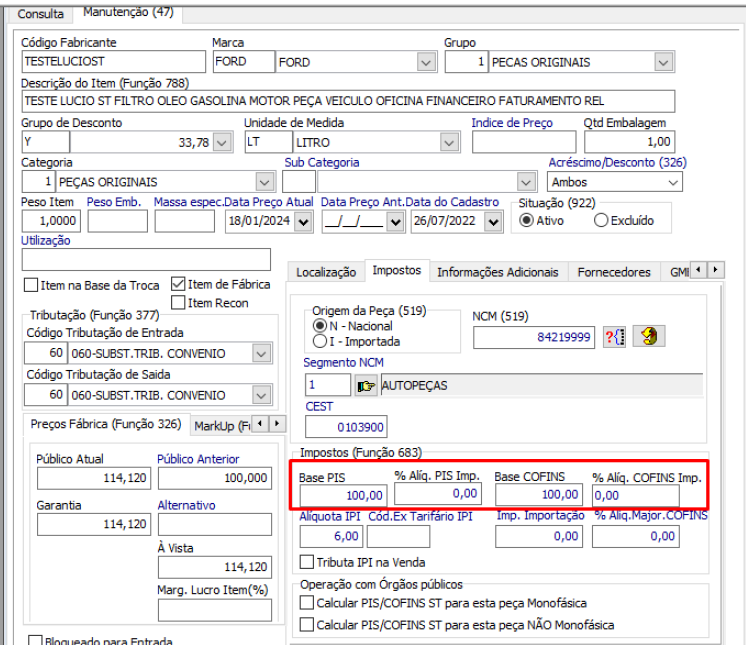Viewport: 746px width, 645px height.
Task: Switch to the Consulta tab
Action: (40, 14)
